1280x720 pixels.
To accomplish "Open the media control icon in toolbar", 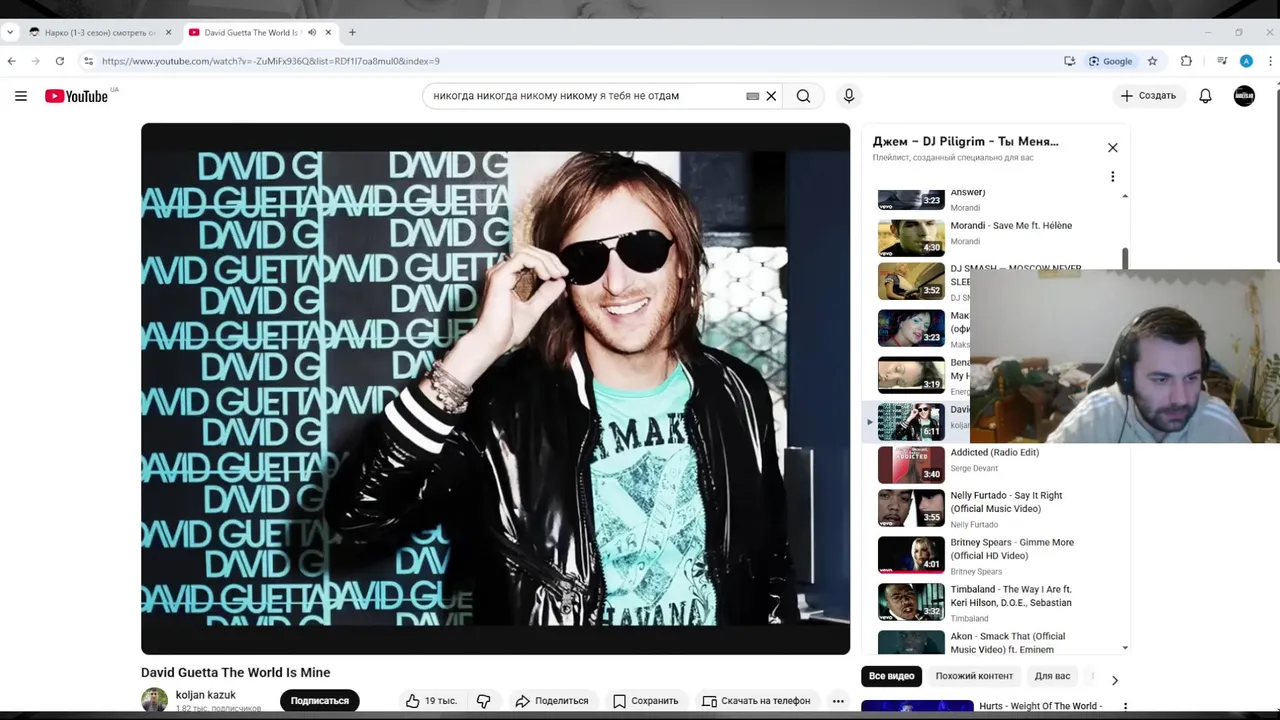I will tap(1222, 61).
